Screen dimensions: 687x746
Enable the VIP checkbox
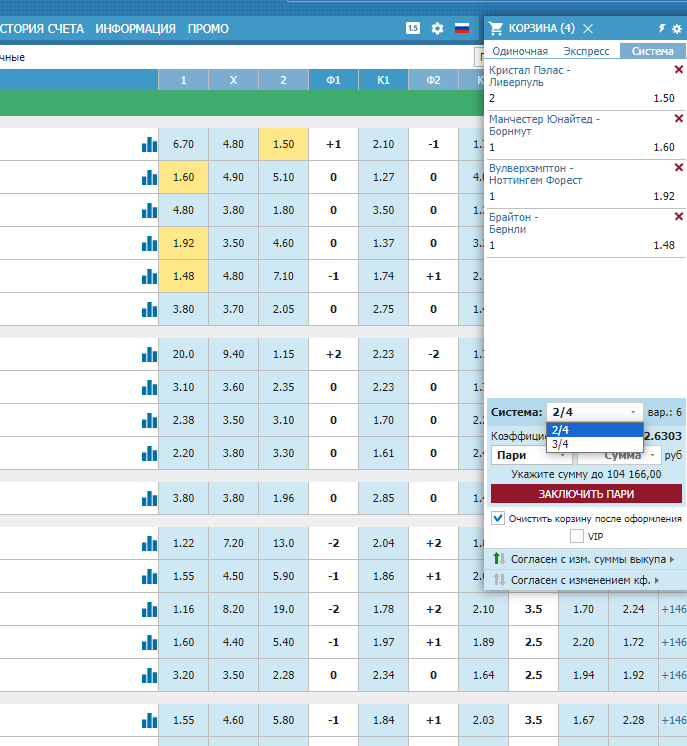click(577, 536)
